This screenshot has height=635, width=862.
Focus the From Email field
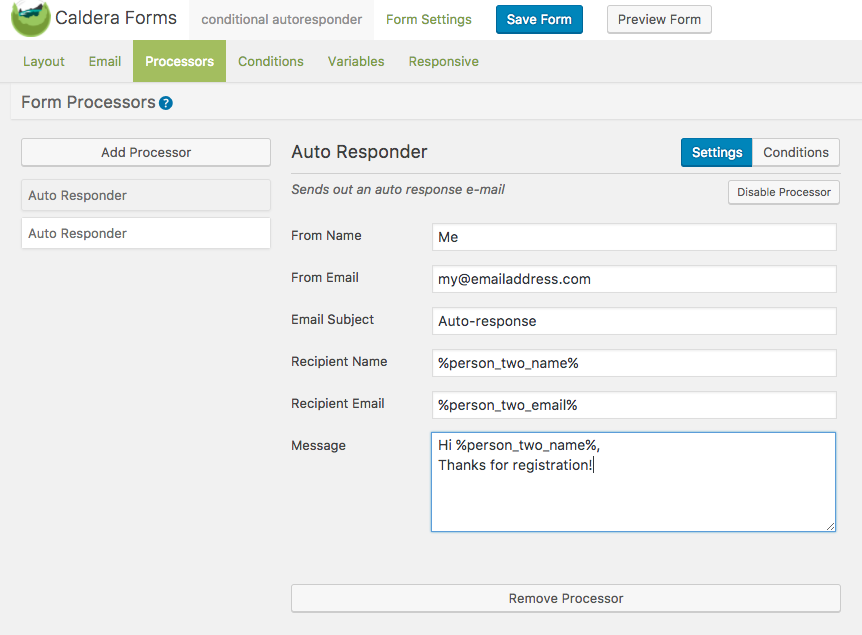click(x=633, y=279)
